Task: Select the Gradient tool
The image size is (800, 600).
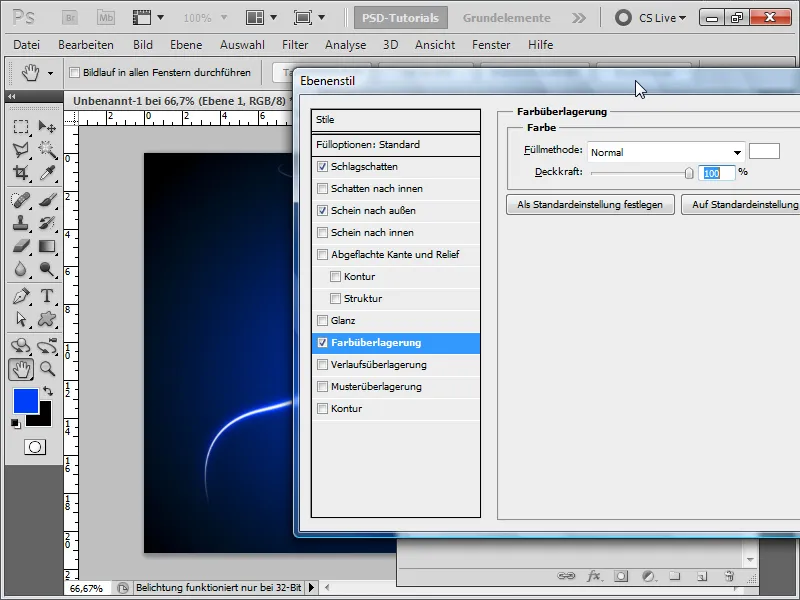Action: click(47, 246)
